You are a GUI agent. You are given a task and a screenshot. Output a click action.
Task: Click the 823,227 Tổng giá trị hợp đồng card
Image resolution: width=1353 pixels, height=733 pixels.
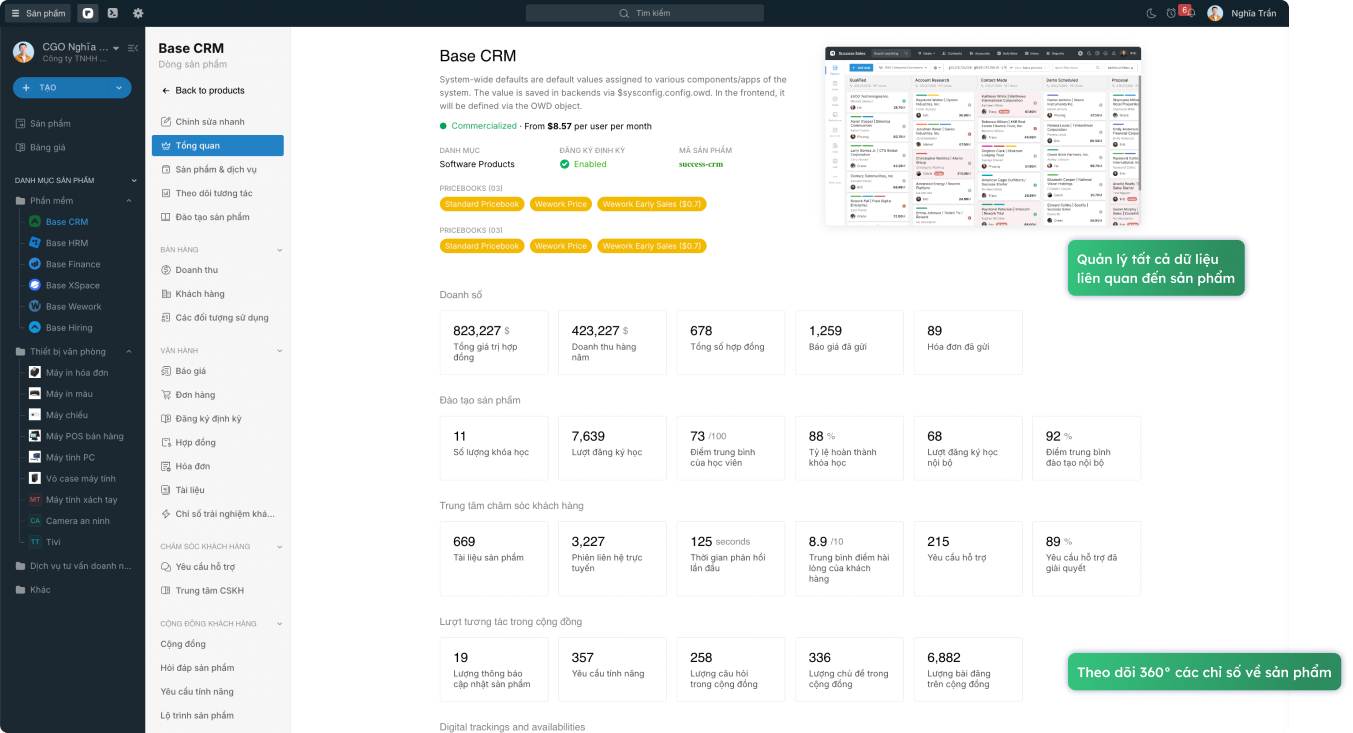tap(494, 343)
